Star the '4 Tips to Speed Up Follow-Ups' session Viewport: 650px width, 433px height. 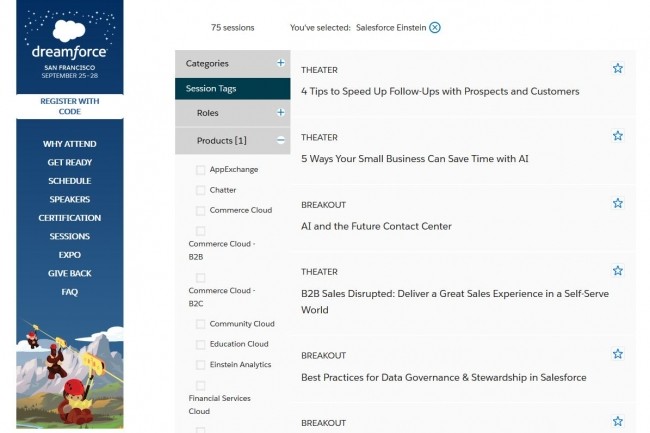pyautogui.click(x=617, y=68)
